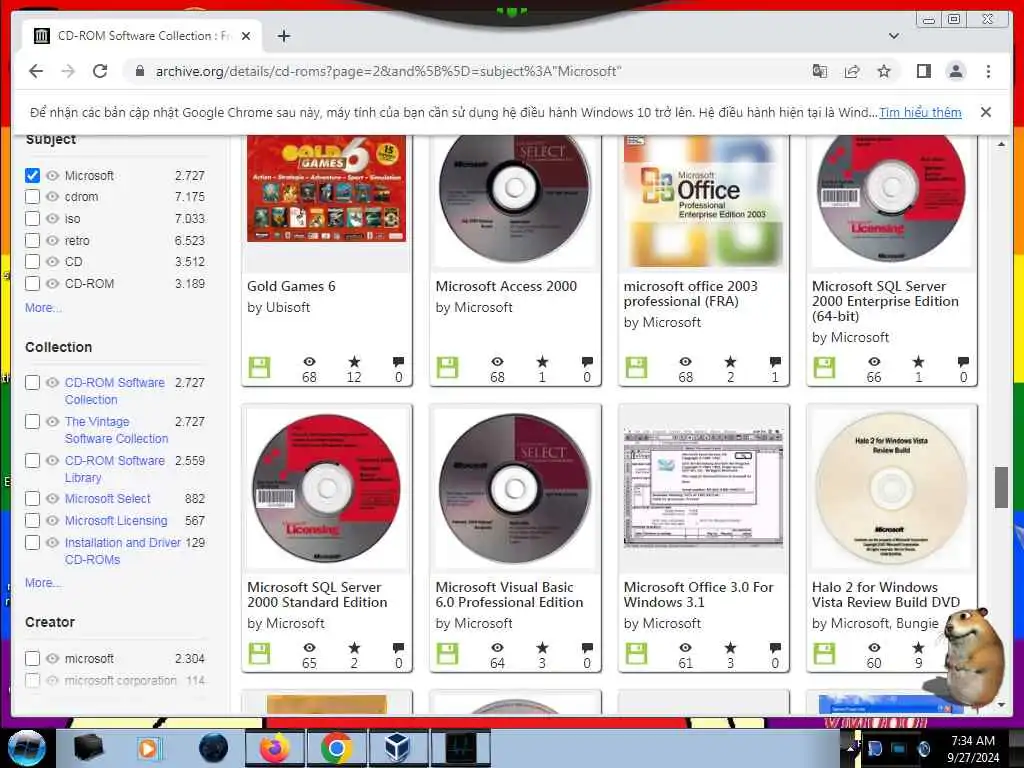
Task: Share this page via share icon
Action: (x=852, y=71)
